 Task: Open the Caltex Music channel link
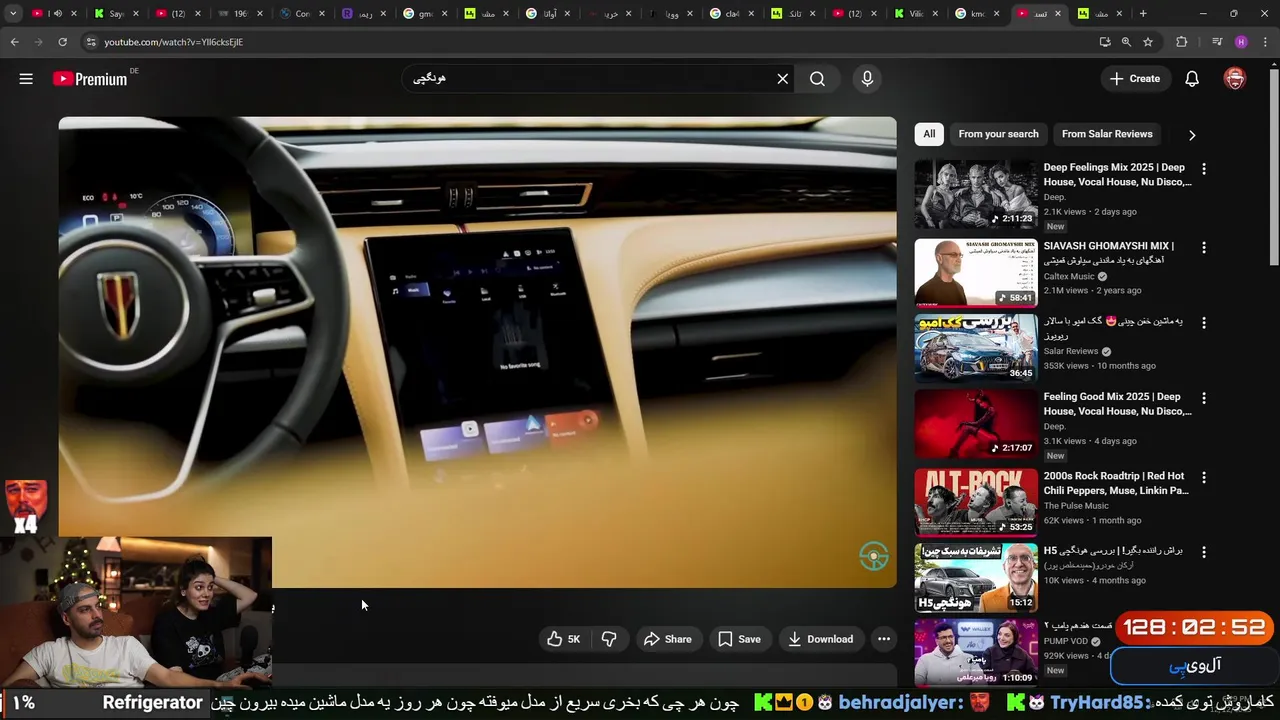1069,276
